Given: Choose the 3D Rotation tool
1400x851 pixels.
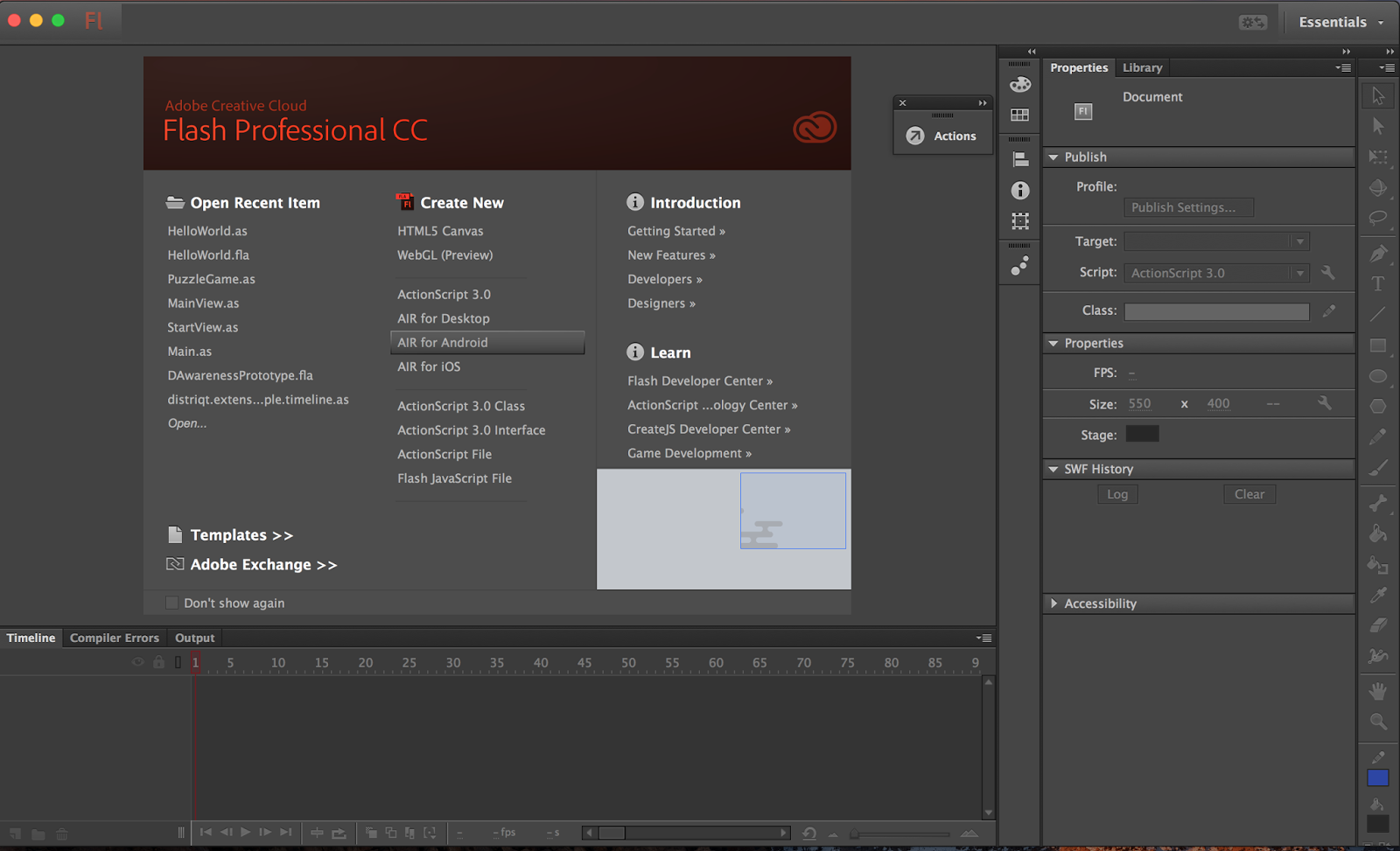Looking at the screenshot, I should click(x=1378, y=188).
